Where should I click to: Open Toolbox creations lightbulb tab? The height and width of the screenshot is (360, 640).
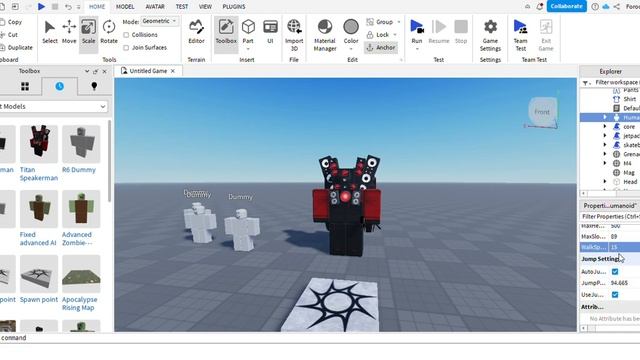click(x=94, y=87)
